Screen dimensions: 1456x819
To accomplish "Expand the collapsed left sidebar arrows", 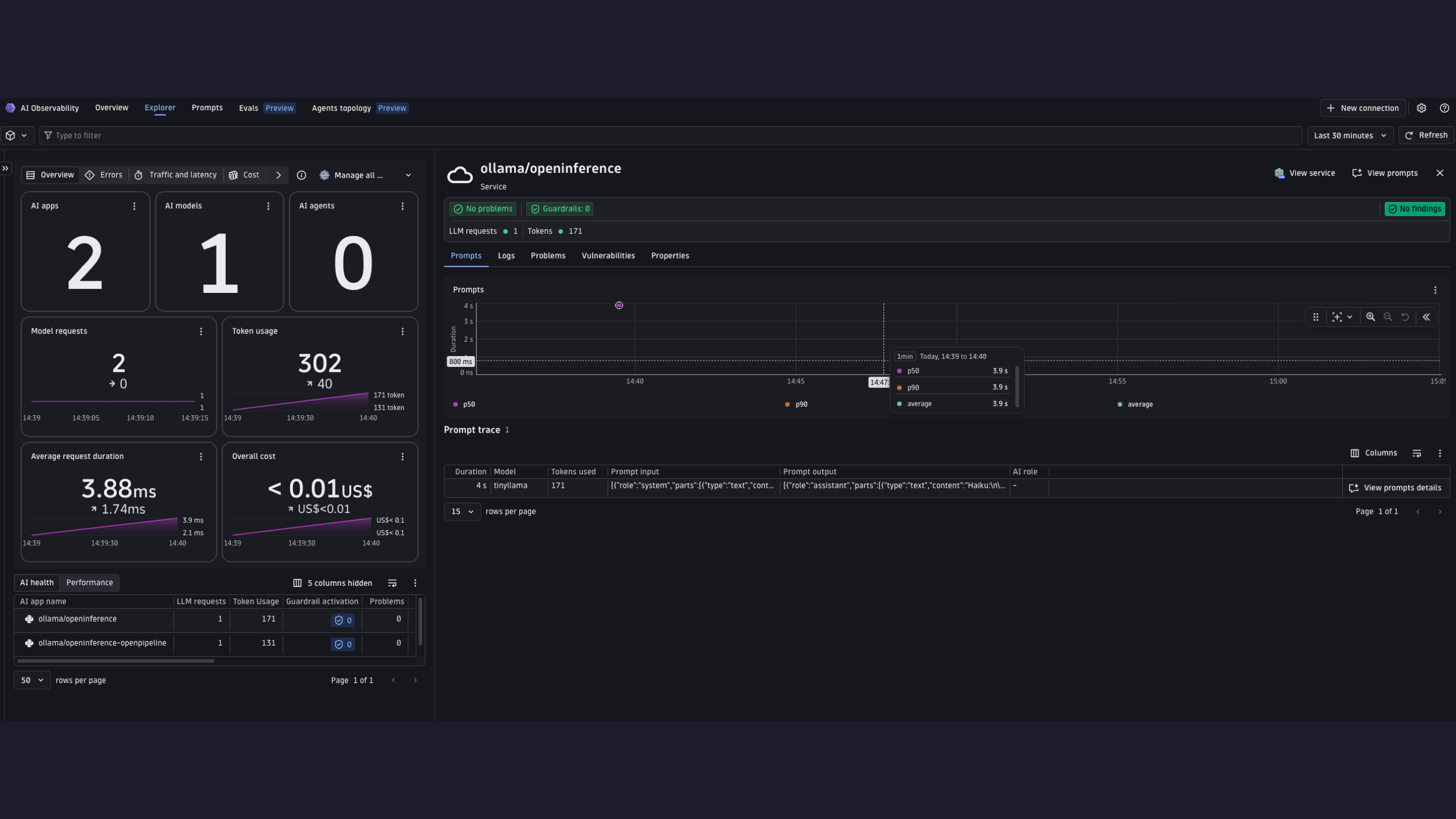I will [x=6, y=168].
